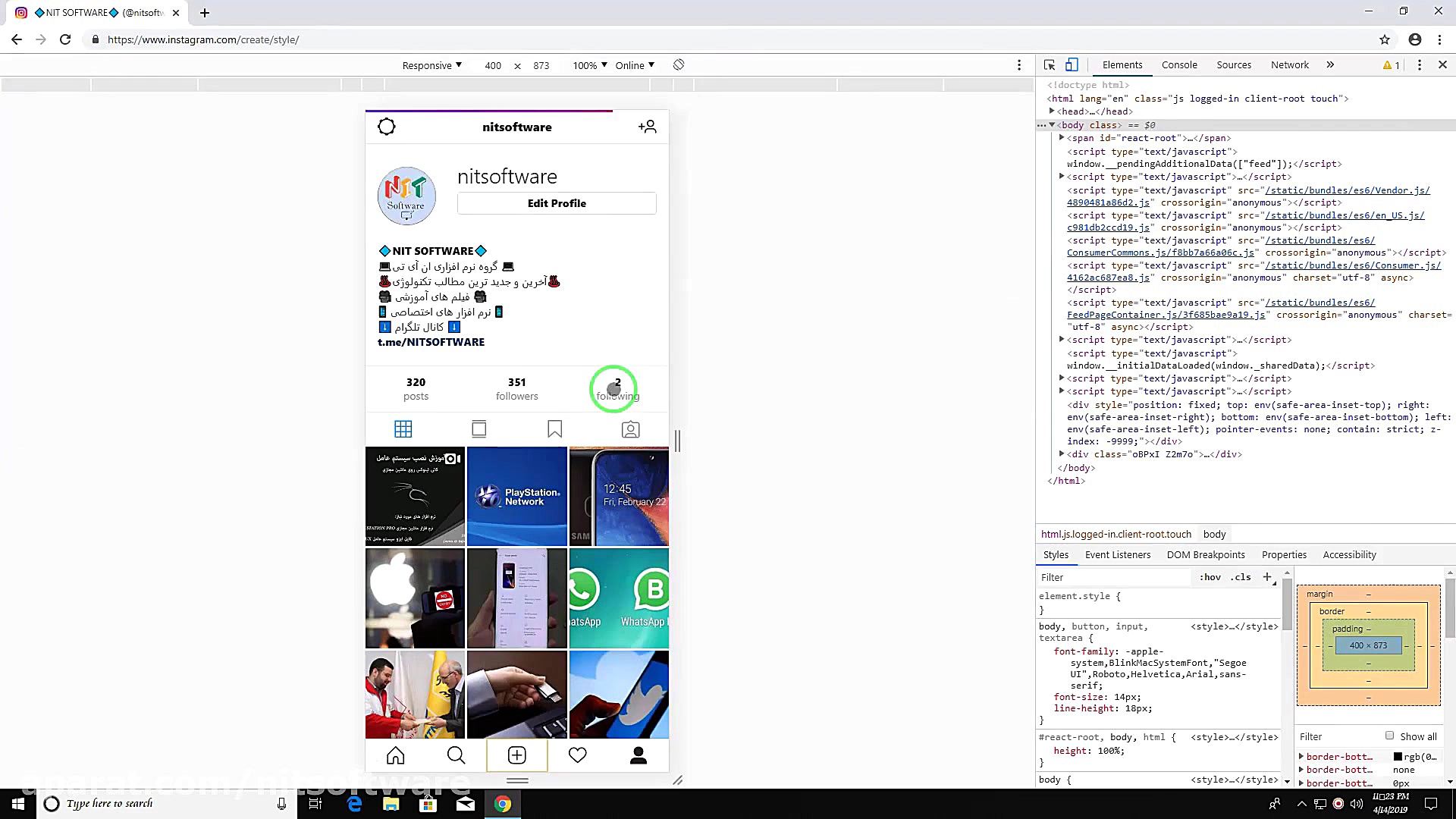1456x819 pixels.
Task: Open the PlayStation Network post thumbnail
Action: 517,497
